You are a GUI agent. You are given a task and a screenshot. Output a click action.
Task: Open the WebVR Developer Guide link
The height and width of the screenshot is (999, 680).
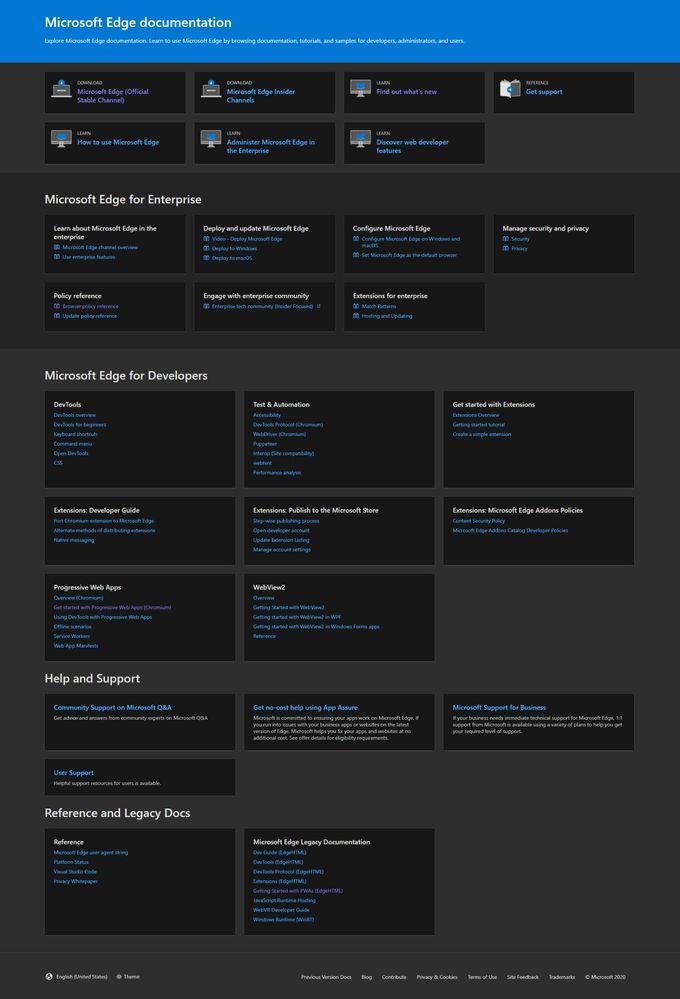pos(281,910)
